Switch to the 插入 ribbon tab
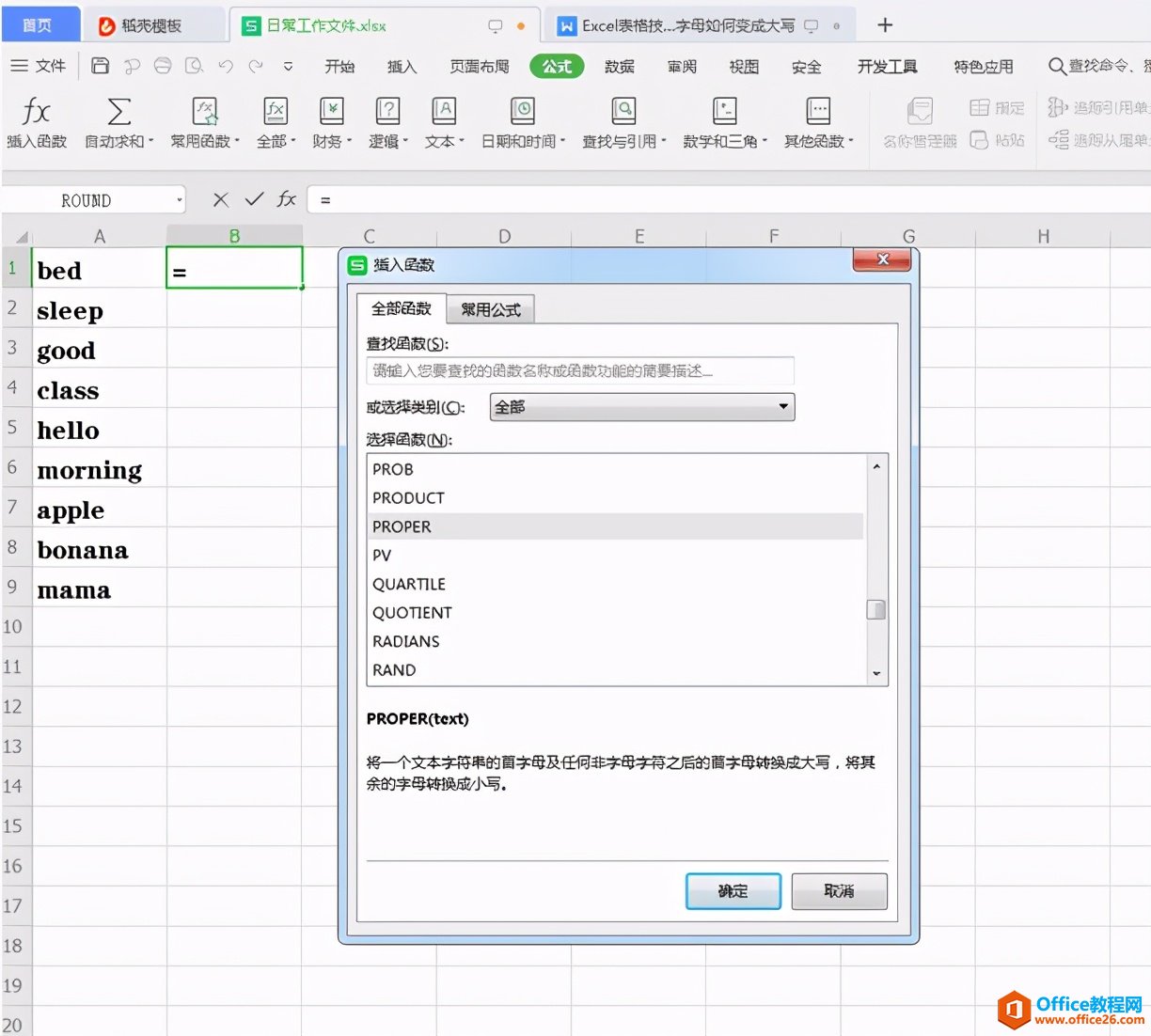This screenshot has height=1036, width=1151. pyautogui.click(x=402, y=67)
